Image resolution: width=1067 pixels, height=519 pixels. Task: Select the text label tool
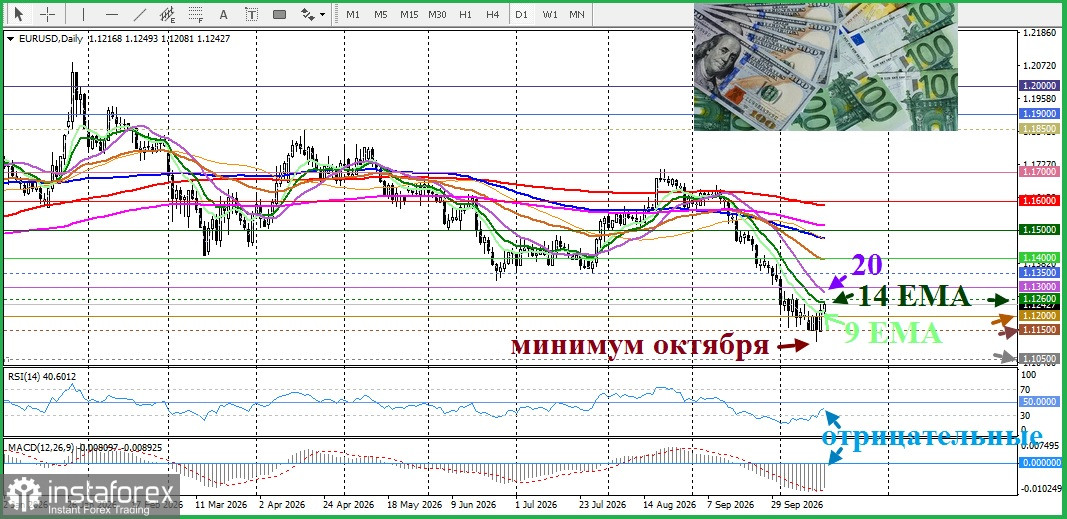[x=252, y=14]
